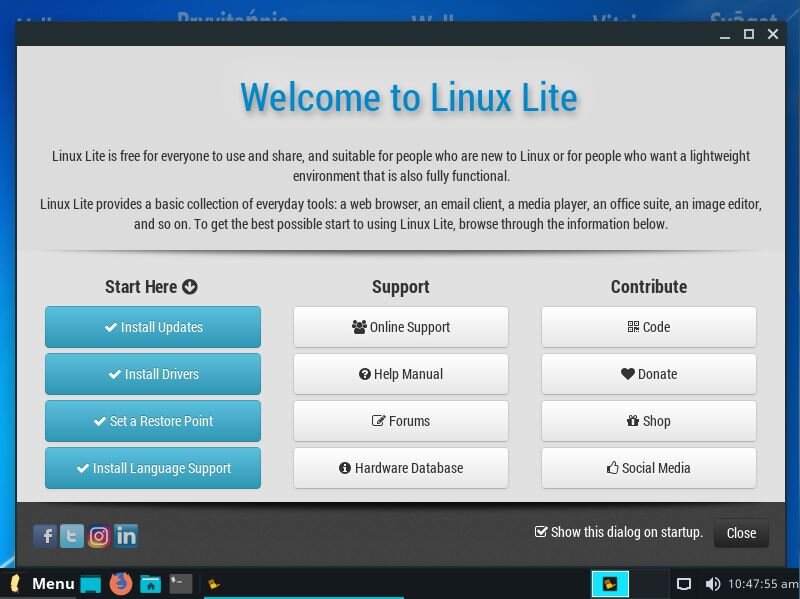Click the show desktop icon on the taskbar

pos(91,584)
